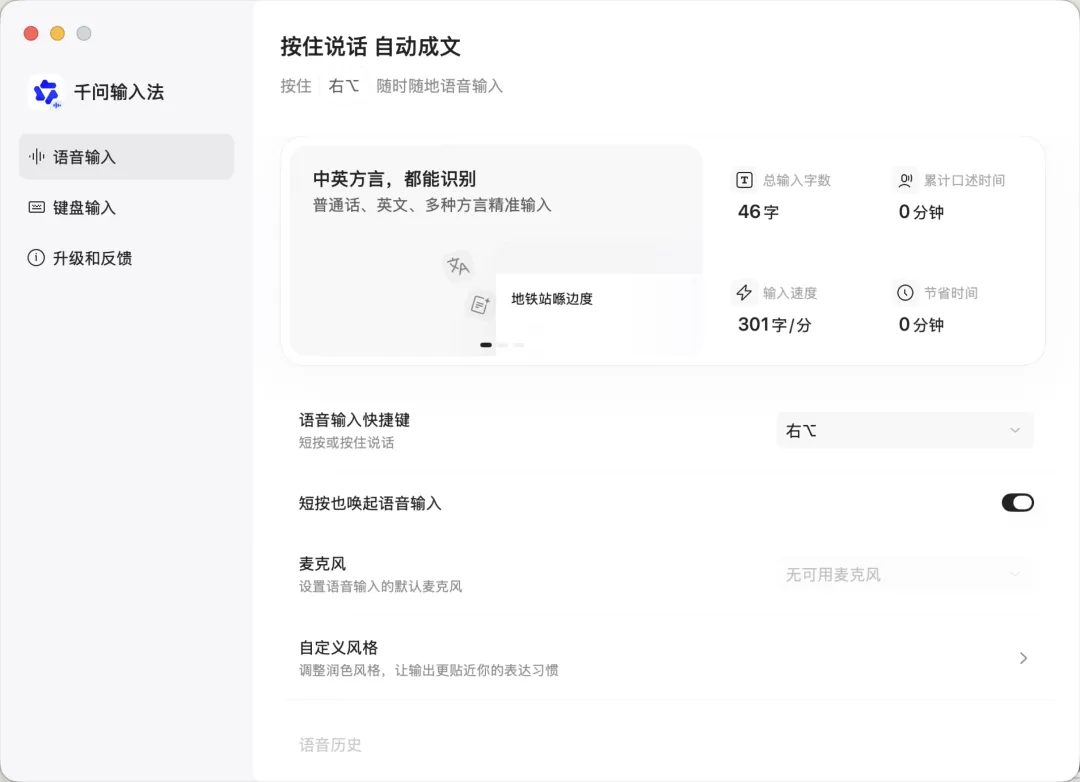This screenshot has width=1080, height=782.
Task: Open the 无可用麦克风 microphone dropdown
Action: point(904,575)
